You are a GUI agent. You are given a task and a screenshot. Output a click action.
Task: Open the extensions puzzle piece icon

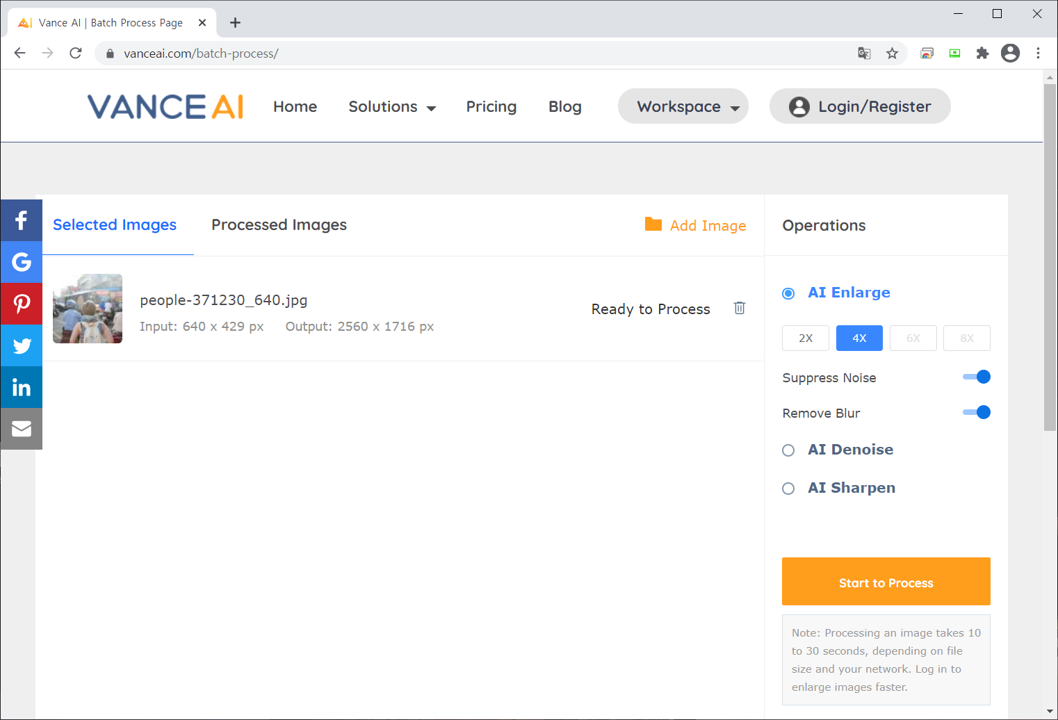click(982, 53)
